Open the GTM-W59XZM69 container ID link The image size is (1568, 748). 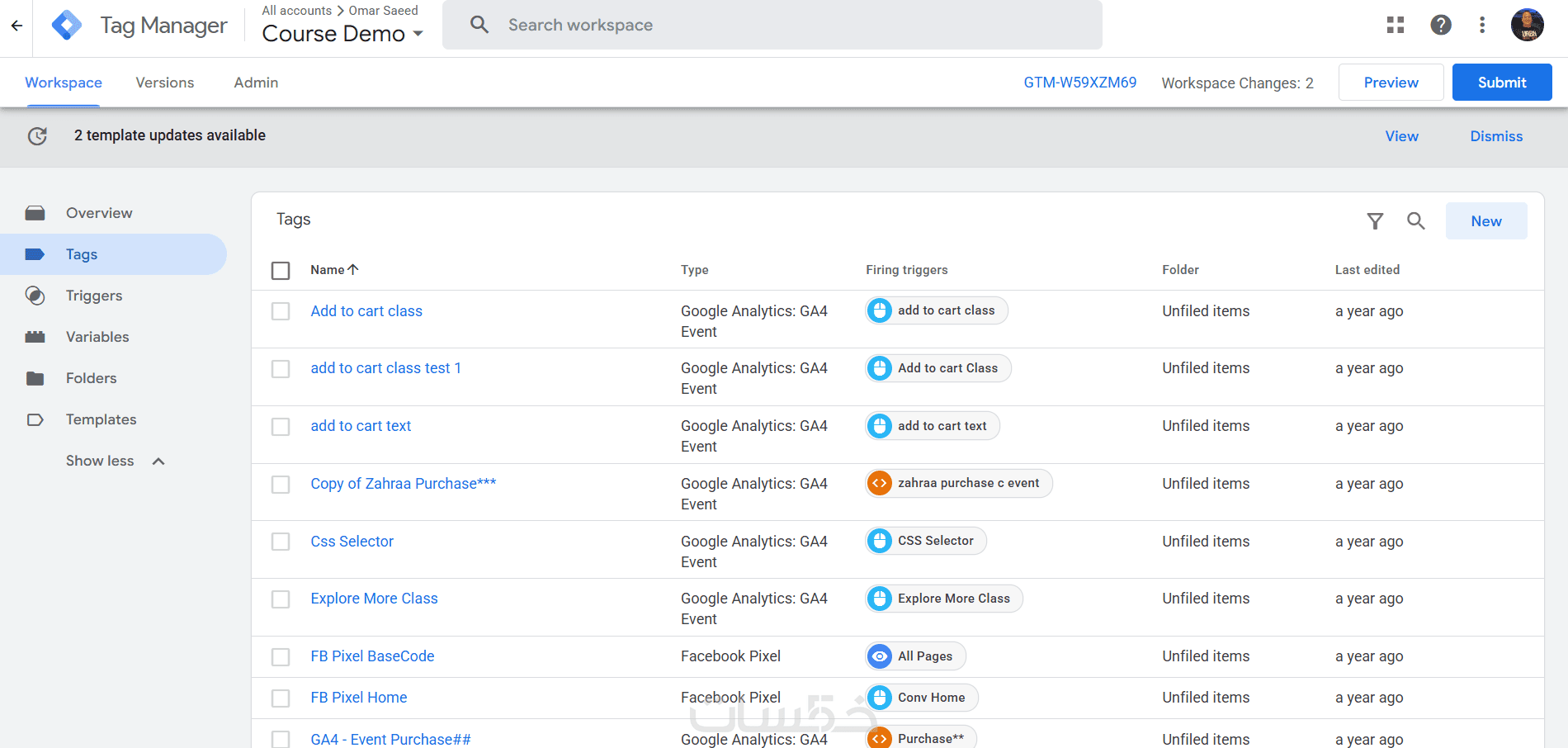click(1080, 83)
